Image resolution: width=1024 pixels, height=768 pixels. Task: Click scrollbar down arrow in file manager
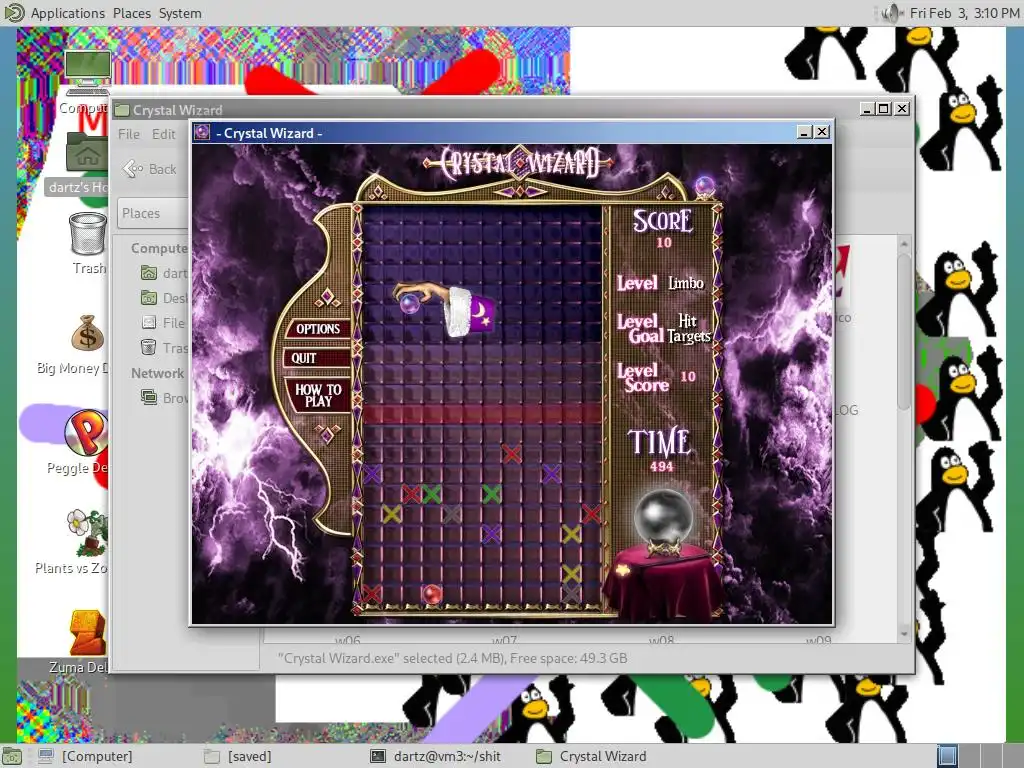click(x=904, y=633)
